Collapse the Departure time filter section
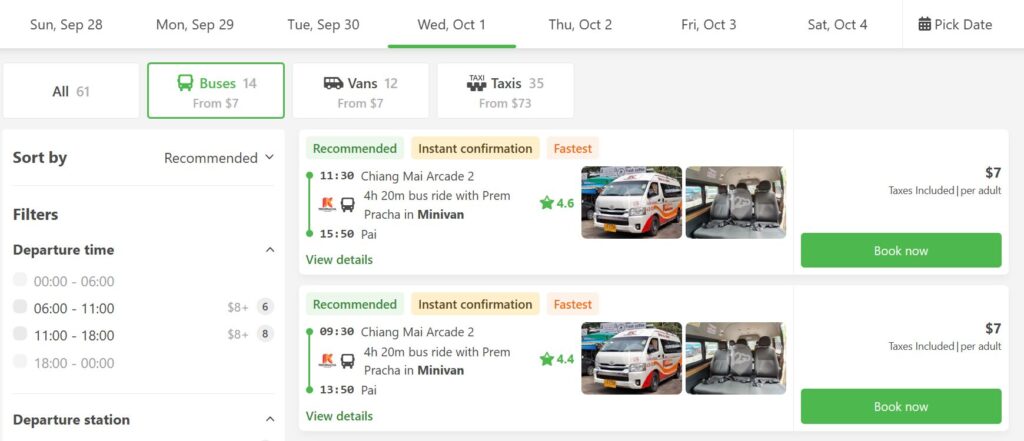The width and height of the screenshot is (1024, 441). coord(270,250)
